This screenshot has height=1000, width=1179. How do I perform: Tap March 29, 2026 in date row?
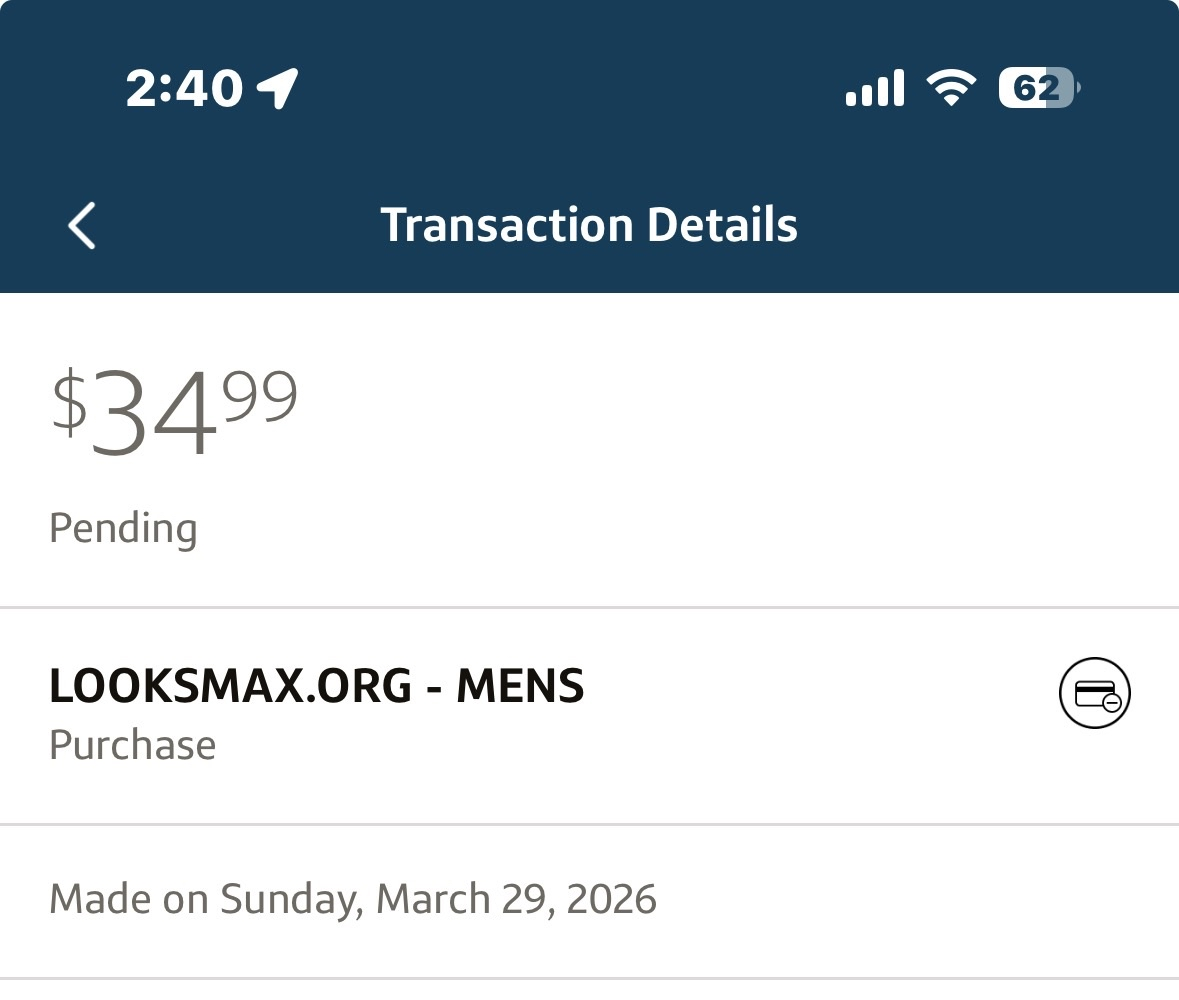516,899
